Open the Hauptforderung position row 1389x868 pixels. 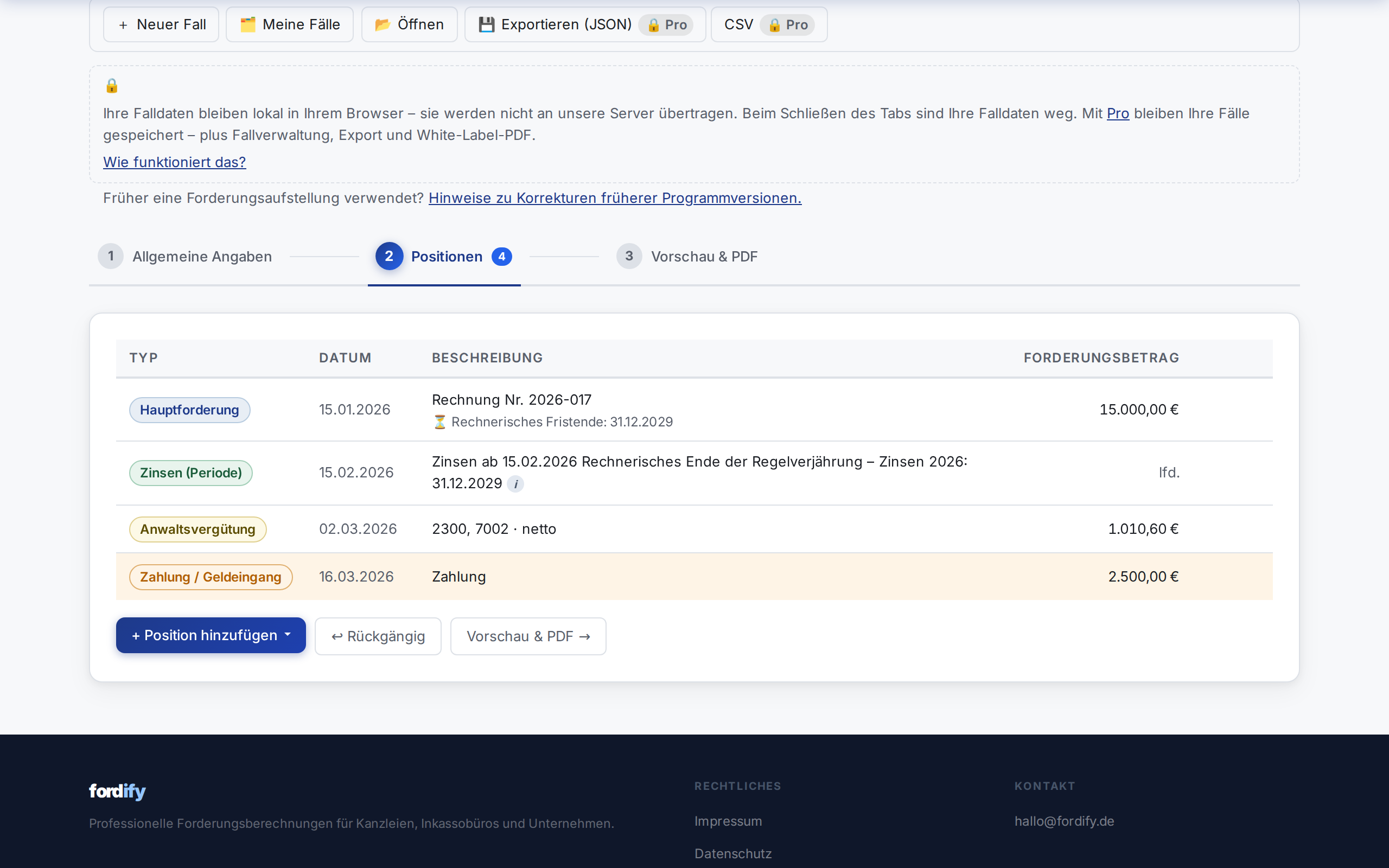[x=694, y=409]
